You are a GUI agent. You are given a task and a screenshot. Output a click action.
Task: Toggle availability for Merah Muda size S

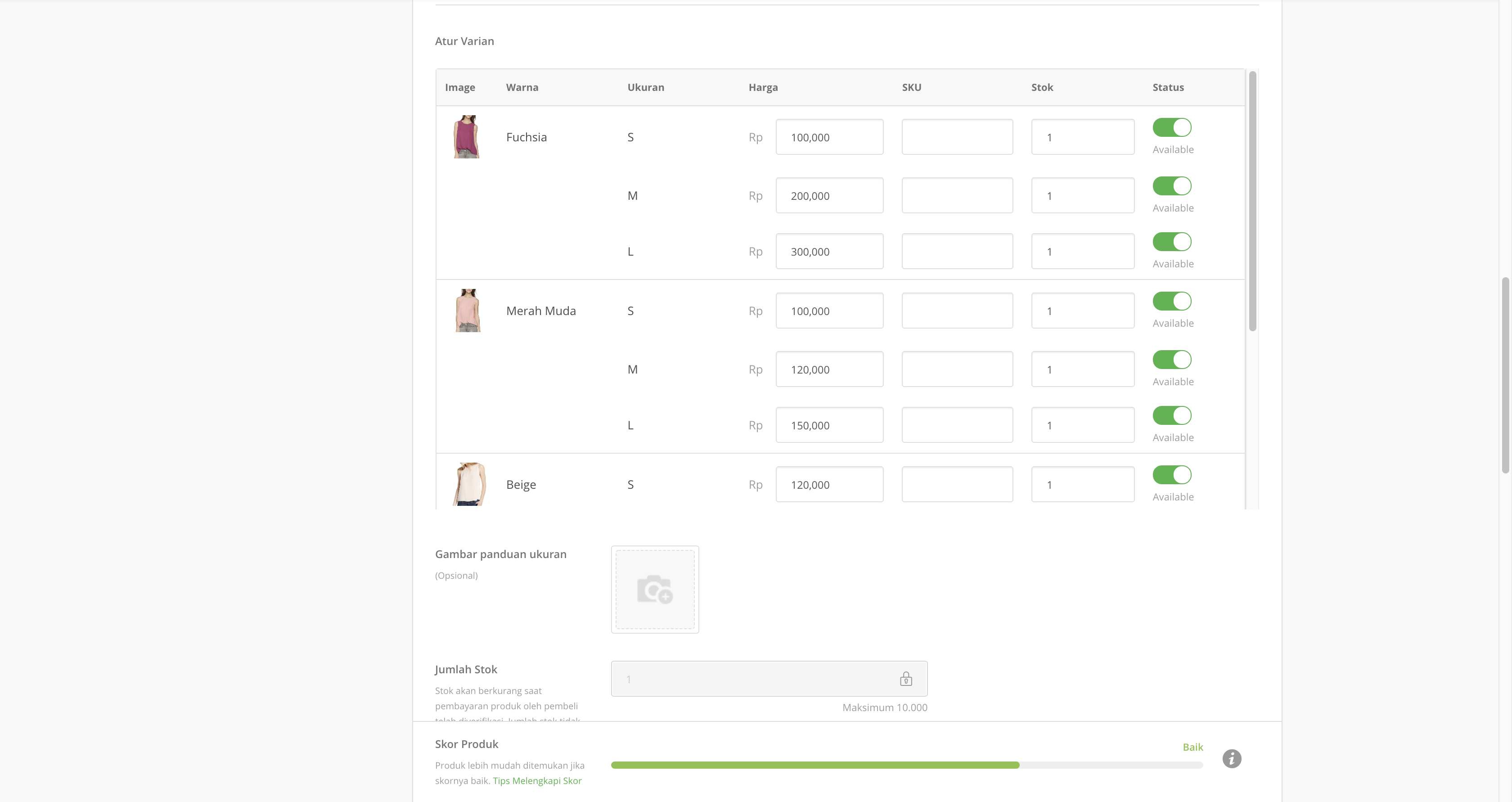[x=1171, y=301]
